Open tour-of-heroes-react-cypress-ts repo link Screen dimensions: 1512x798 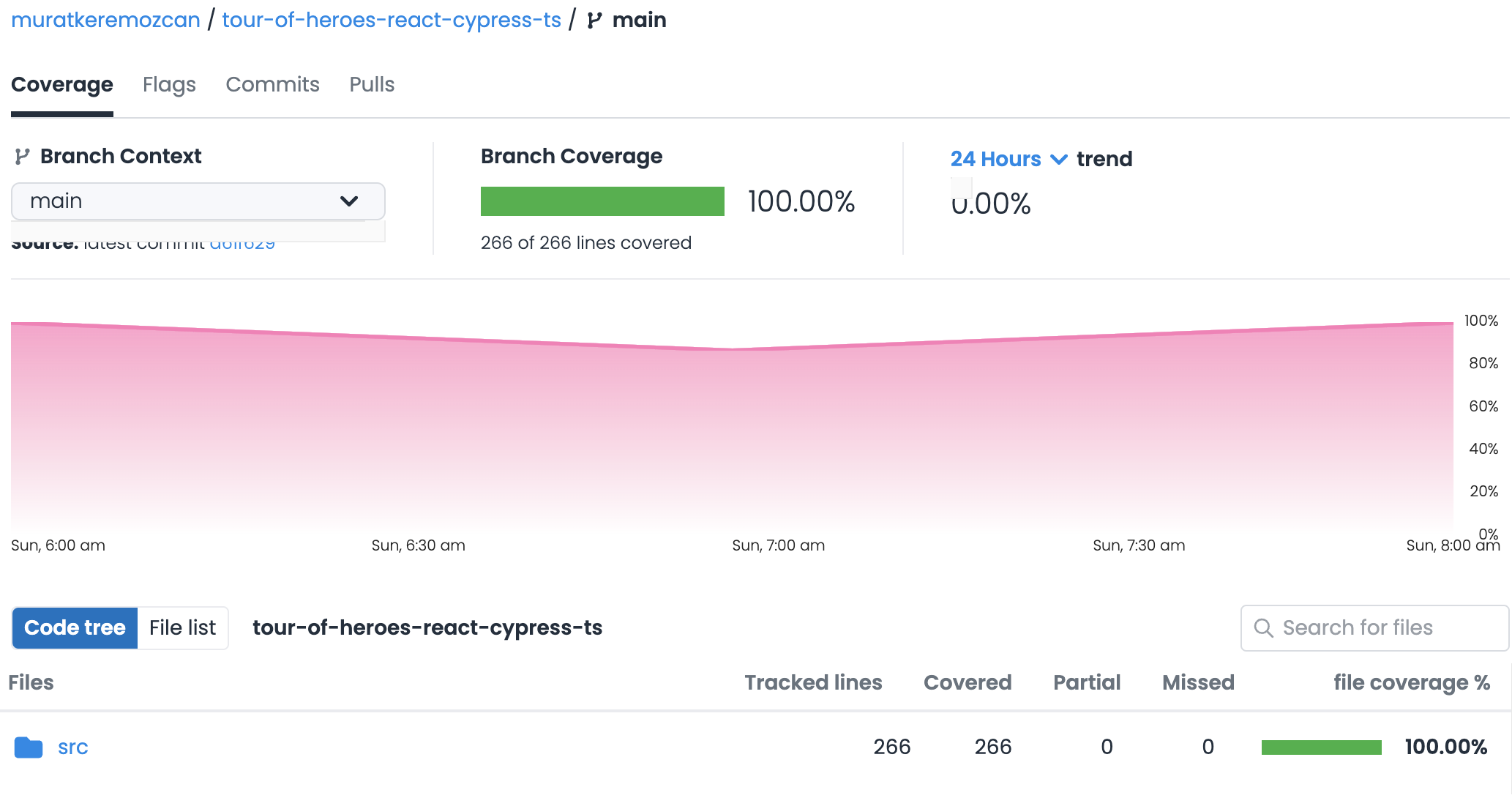[391, 20]
